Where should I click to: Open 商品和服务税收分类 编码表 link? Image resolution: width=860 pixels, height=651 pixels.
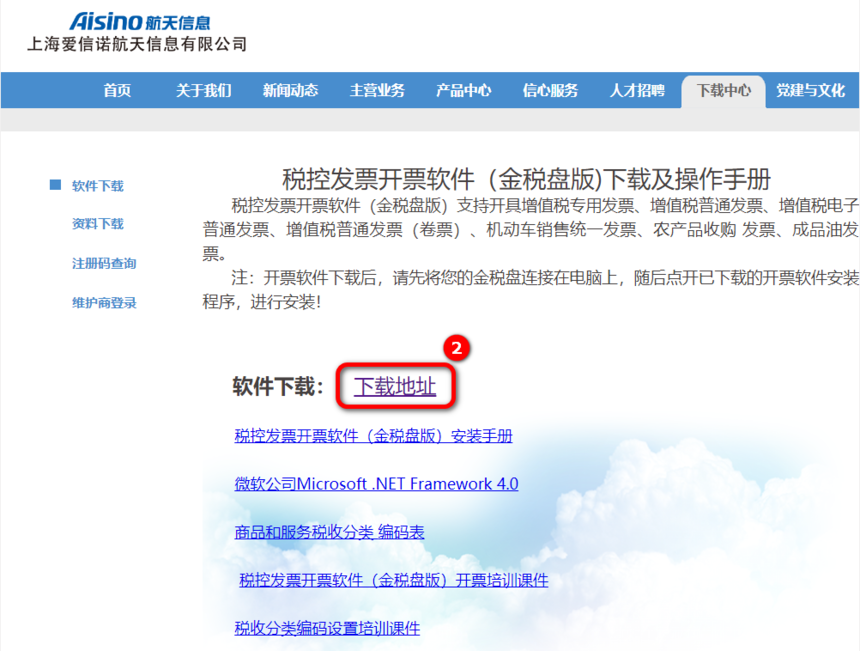(329, 532)
